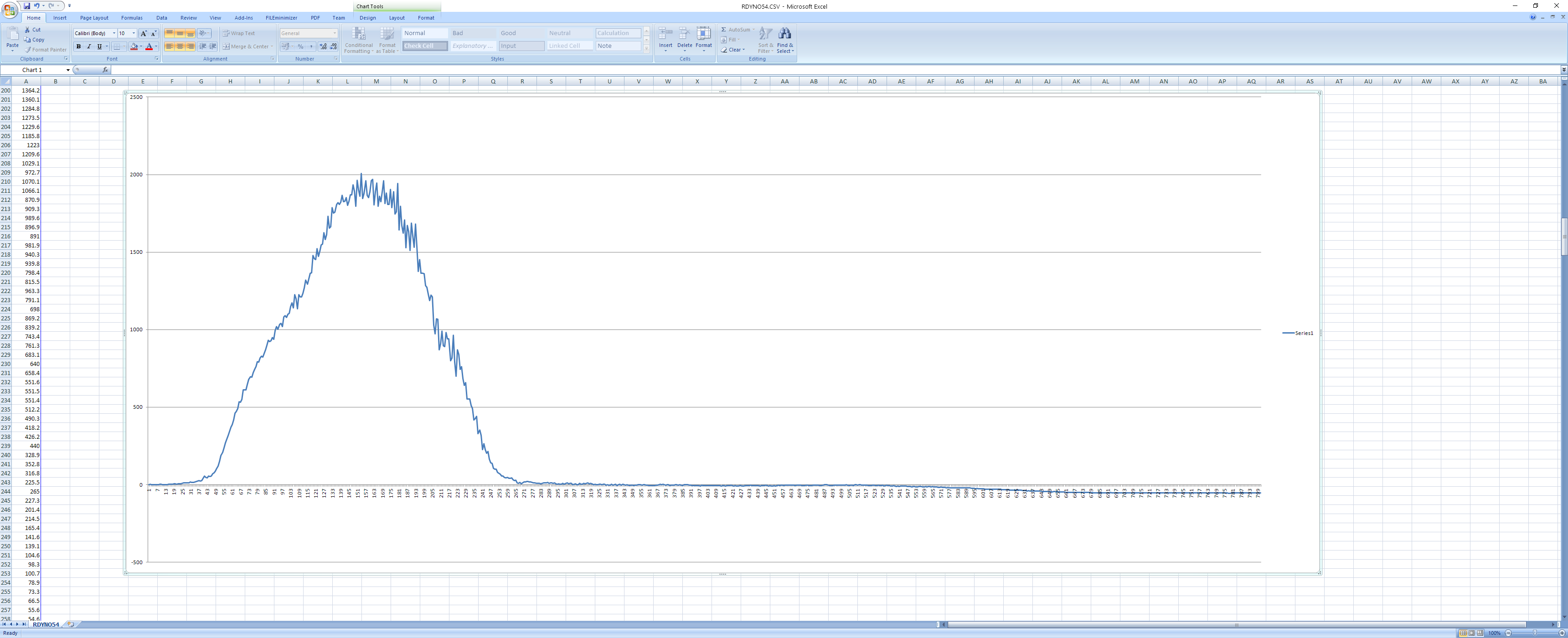Screen dimensions: 1568x638
Task: Select the RDYNO54 sheet tab
Action: (x=46, y=624)
